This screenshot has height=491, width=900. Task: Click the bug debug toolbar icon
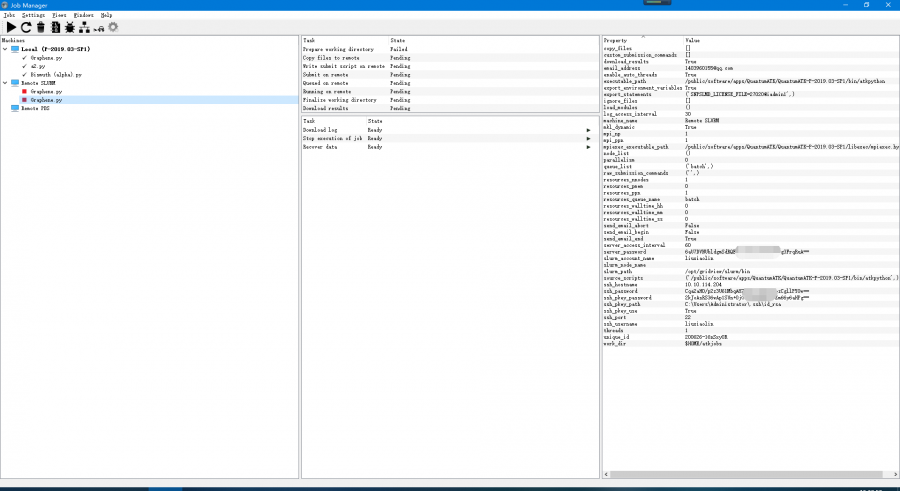click(x=70, y=27)
